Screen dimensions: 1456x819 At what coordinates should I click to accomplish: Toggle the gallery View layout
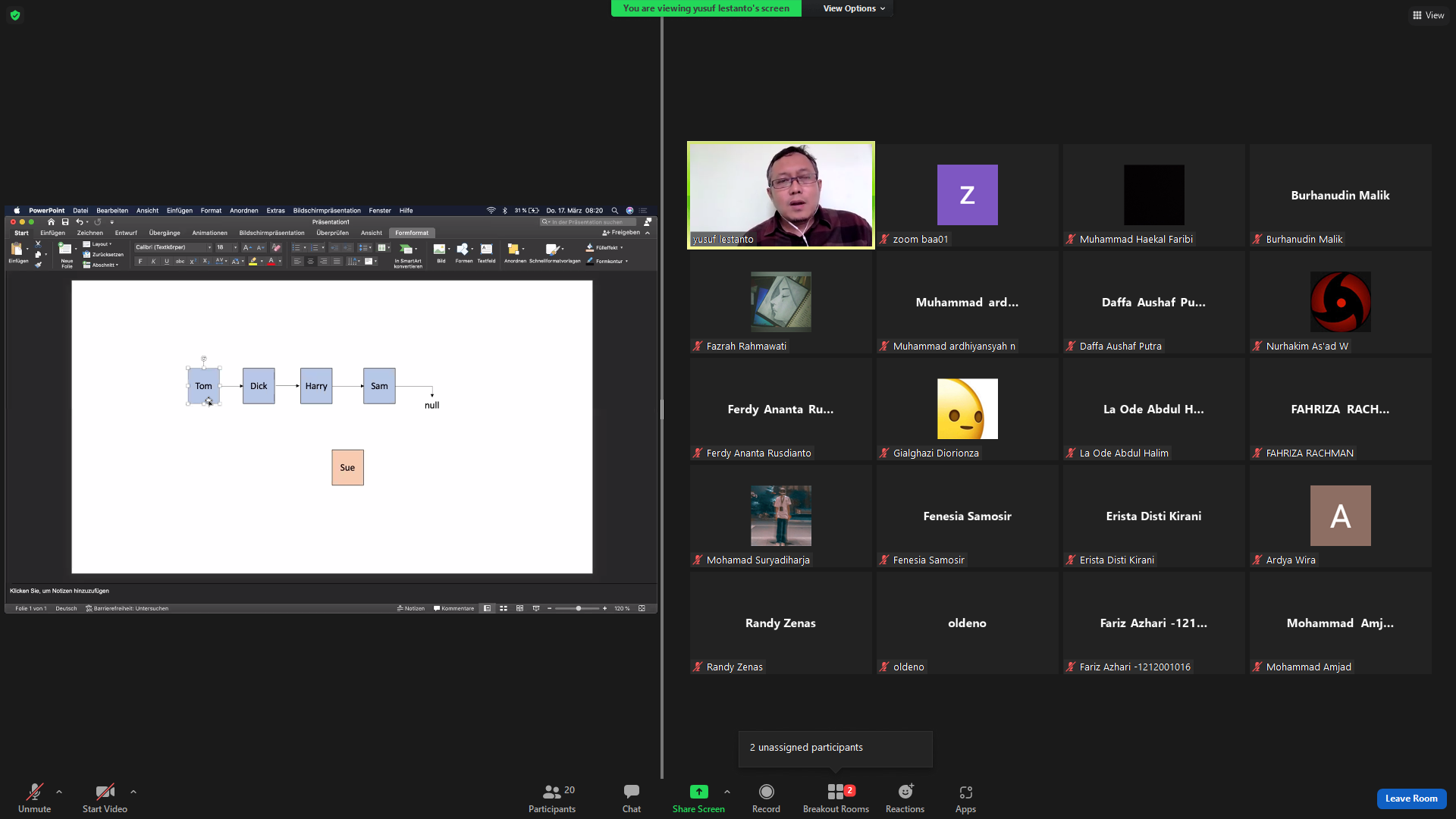(x=1428, y=15)
